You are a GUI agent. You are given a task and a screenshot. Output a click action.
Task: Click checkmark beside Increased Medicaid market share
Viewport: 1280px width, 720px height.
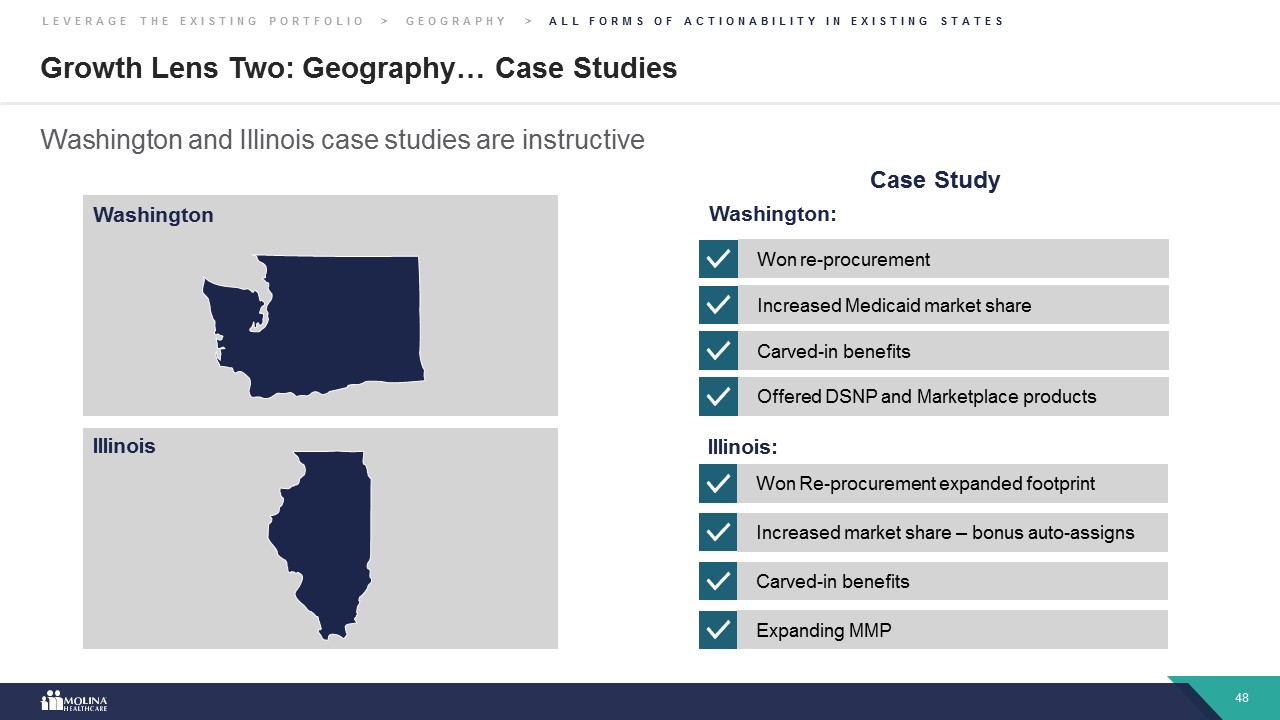718,305
